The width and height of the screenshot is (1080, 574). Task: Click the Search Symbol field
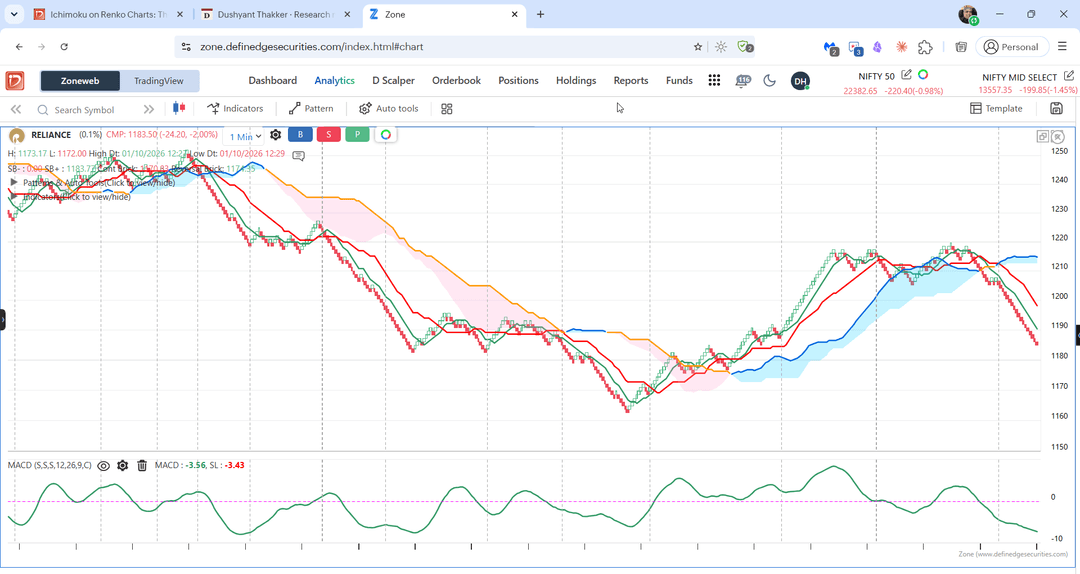point(84,110)
